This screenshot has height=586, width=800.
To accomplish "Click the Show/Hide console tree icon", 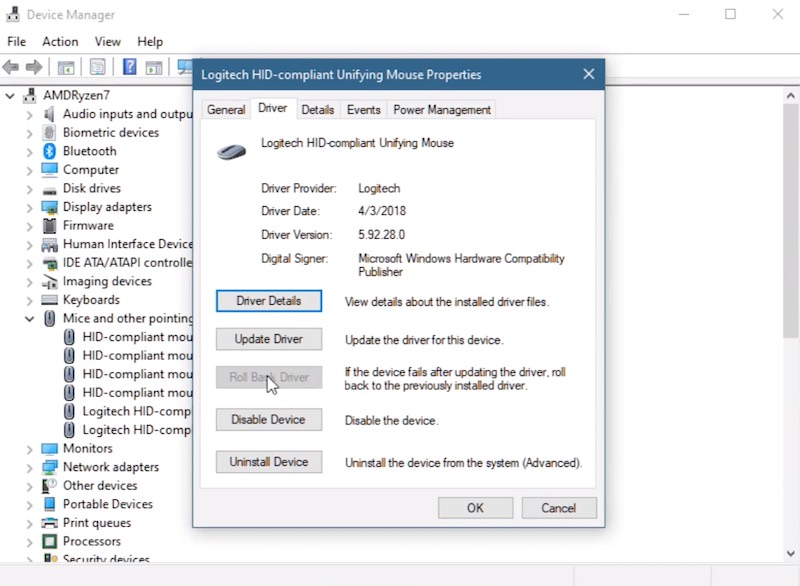I will (x=66, y=67).
